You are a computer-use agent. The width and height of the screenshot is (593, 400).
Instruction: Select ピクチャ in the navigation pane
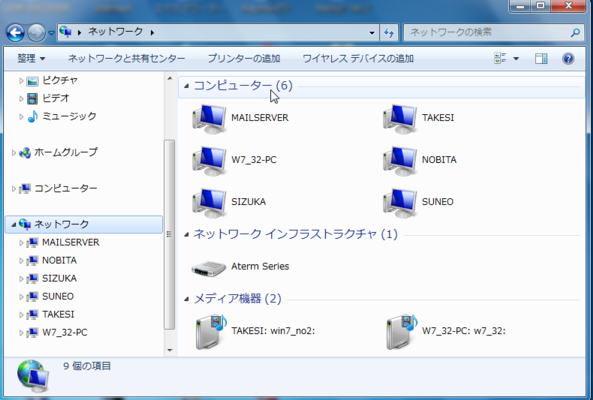click(x=60, y=80)
